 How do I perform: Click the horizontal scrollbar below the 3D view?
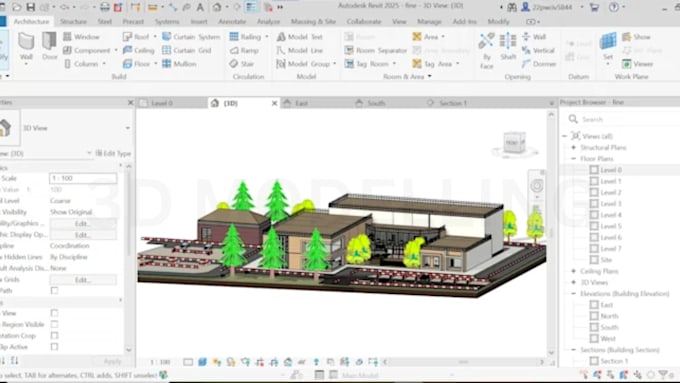(x=463, y=362)
